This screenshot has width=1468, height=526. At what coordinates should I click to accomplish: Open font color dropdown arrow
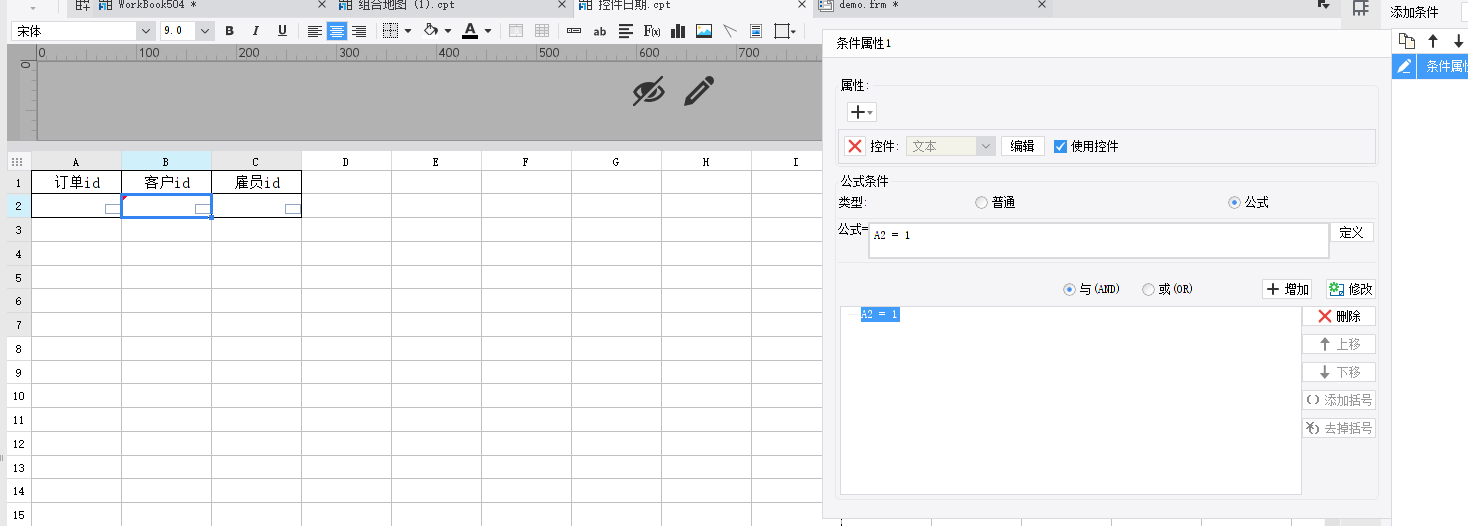[487, 31]
